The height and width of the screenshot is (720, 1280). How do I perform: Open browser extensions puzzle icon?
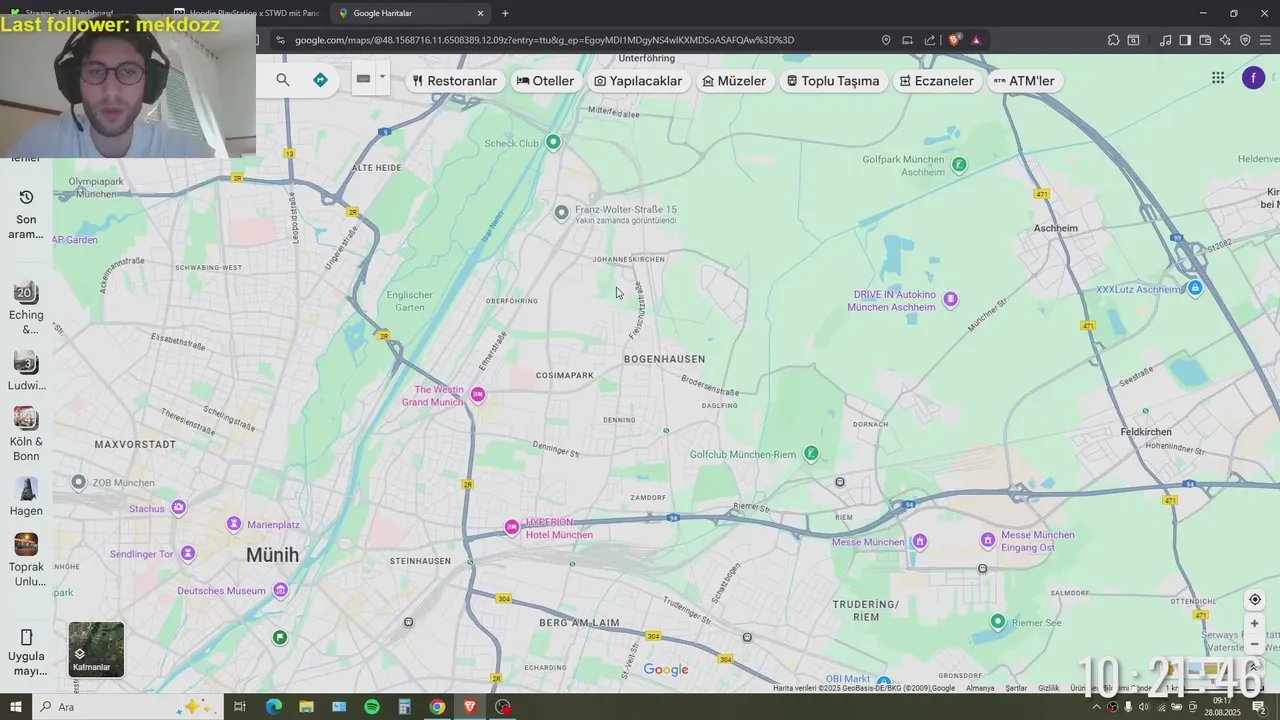click(x=1113, y=40)
